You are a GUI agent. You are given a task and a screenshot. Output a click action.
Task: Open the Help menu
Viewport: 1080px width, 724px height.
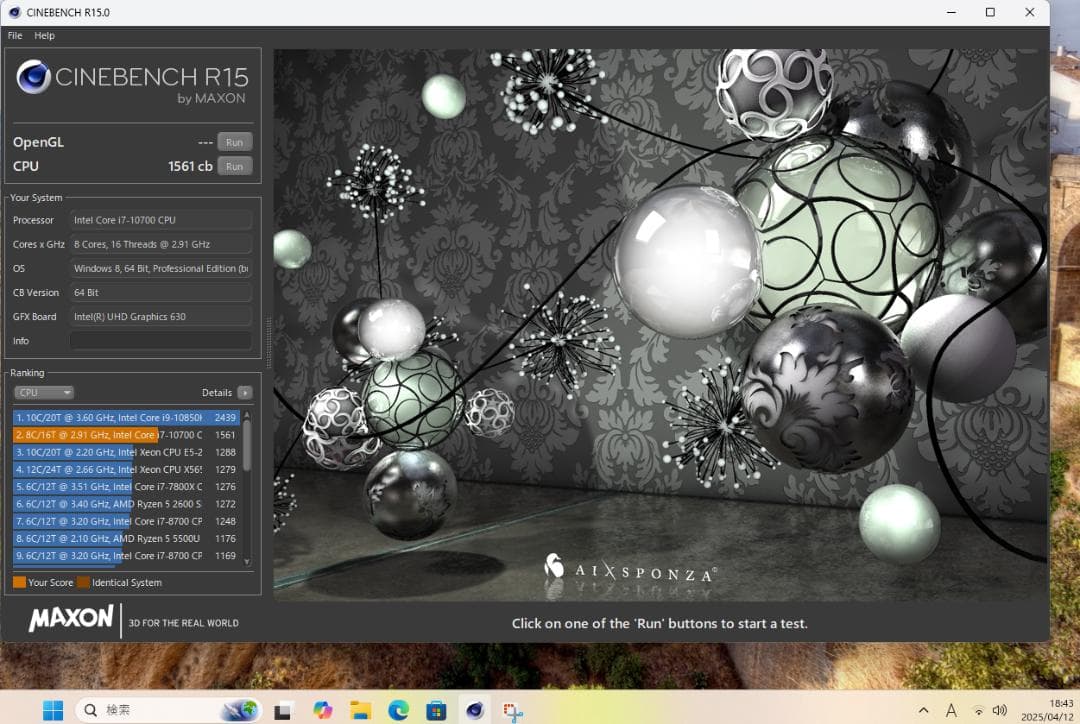(x=44, y=36)
